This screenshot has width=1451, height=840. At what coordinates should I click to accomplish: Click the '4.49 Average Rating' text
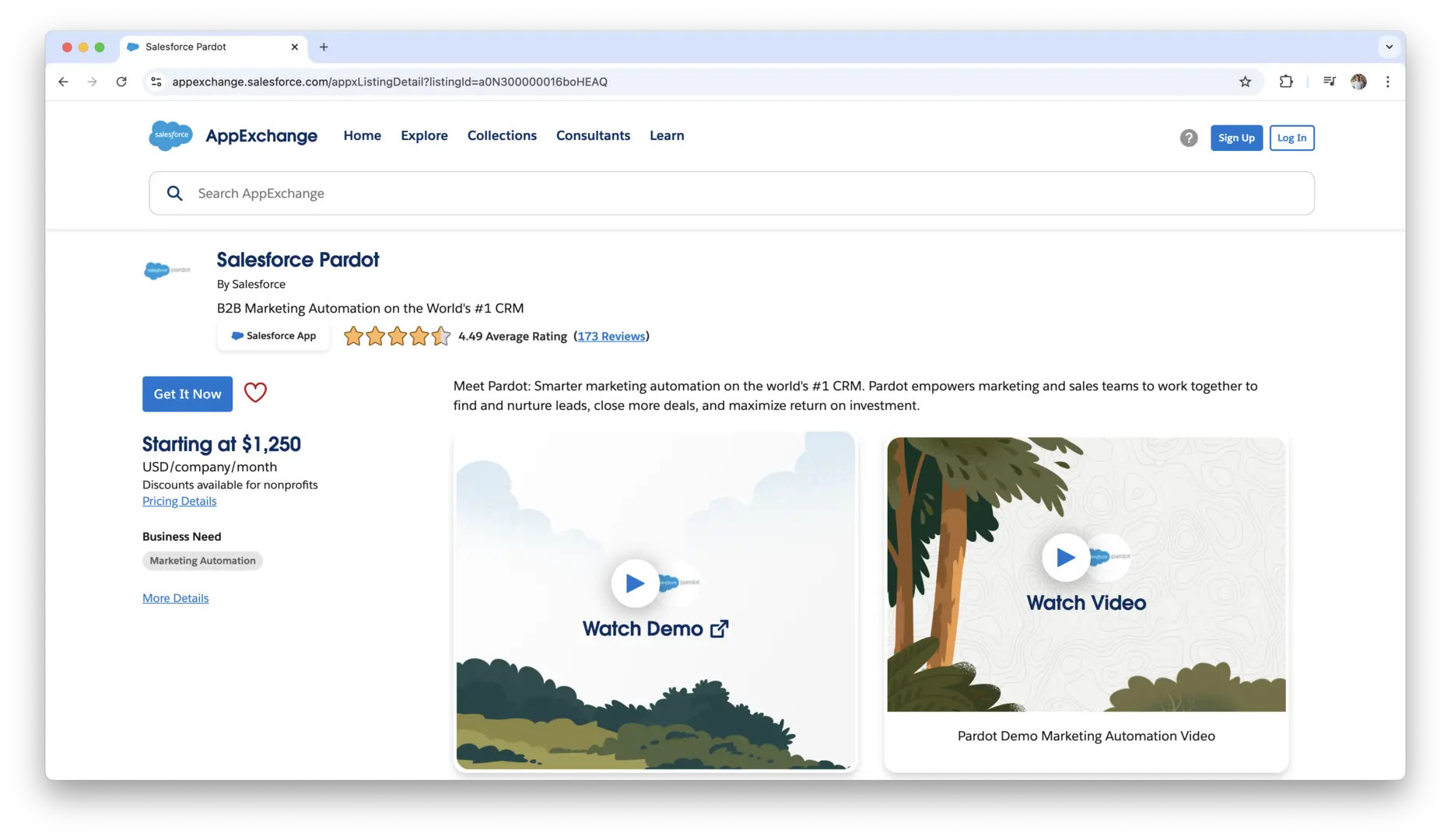click(513, 336)
